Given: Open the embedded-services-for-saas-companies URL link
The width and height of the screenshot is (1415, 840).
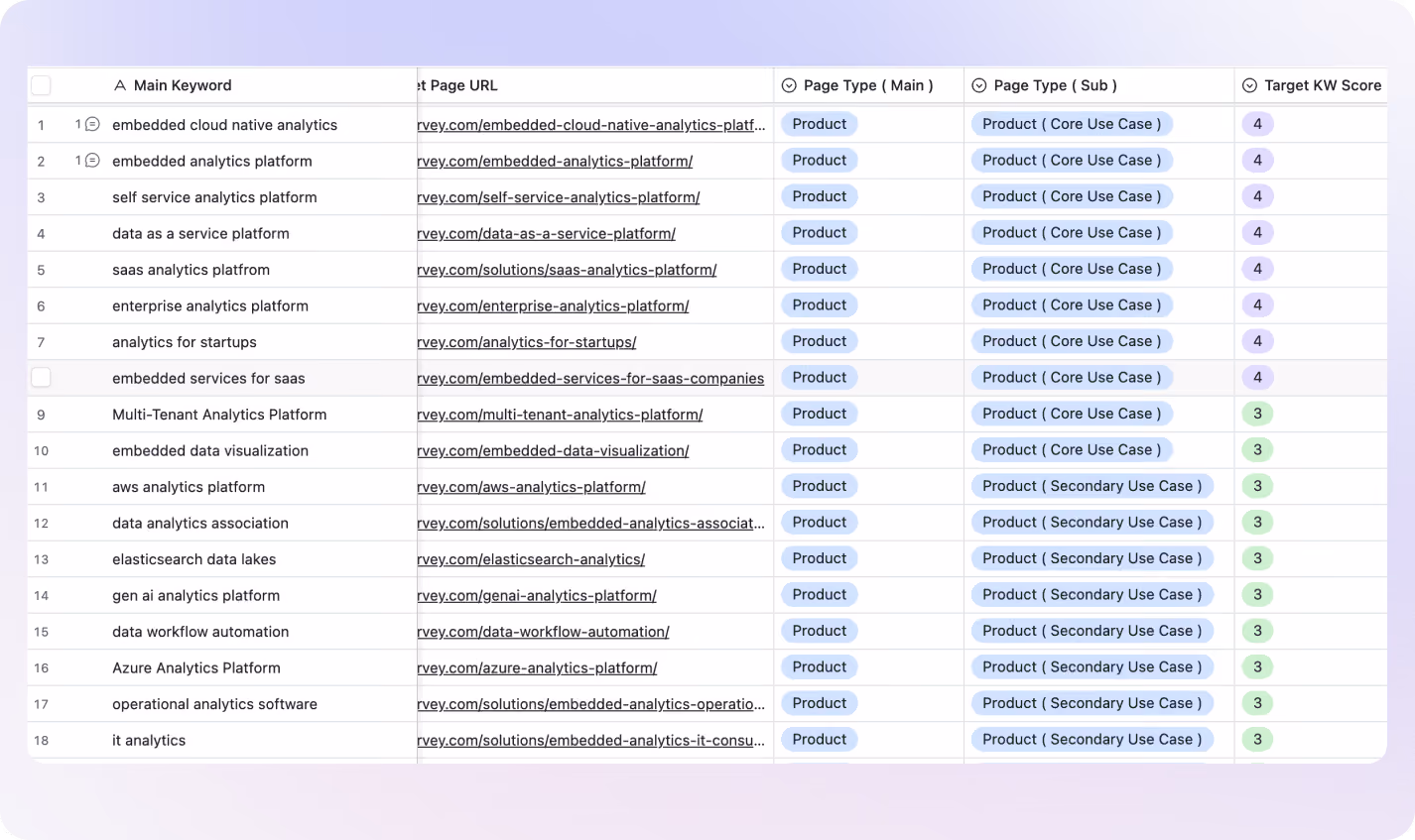Looking at the screenshot, I should coord(590,378).
